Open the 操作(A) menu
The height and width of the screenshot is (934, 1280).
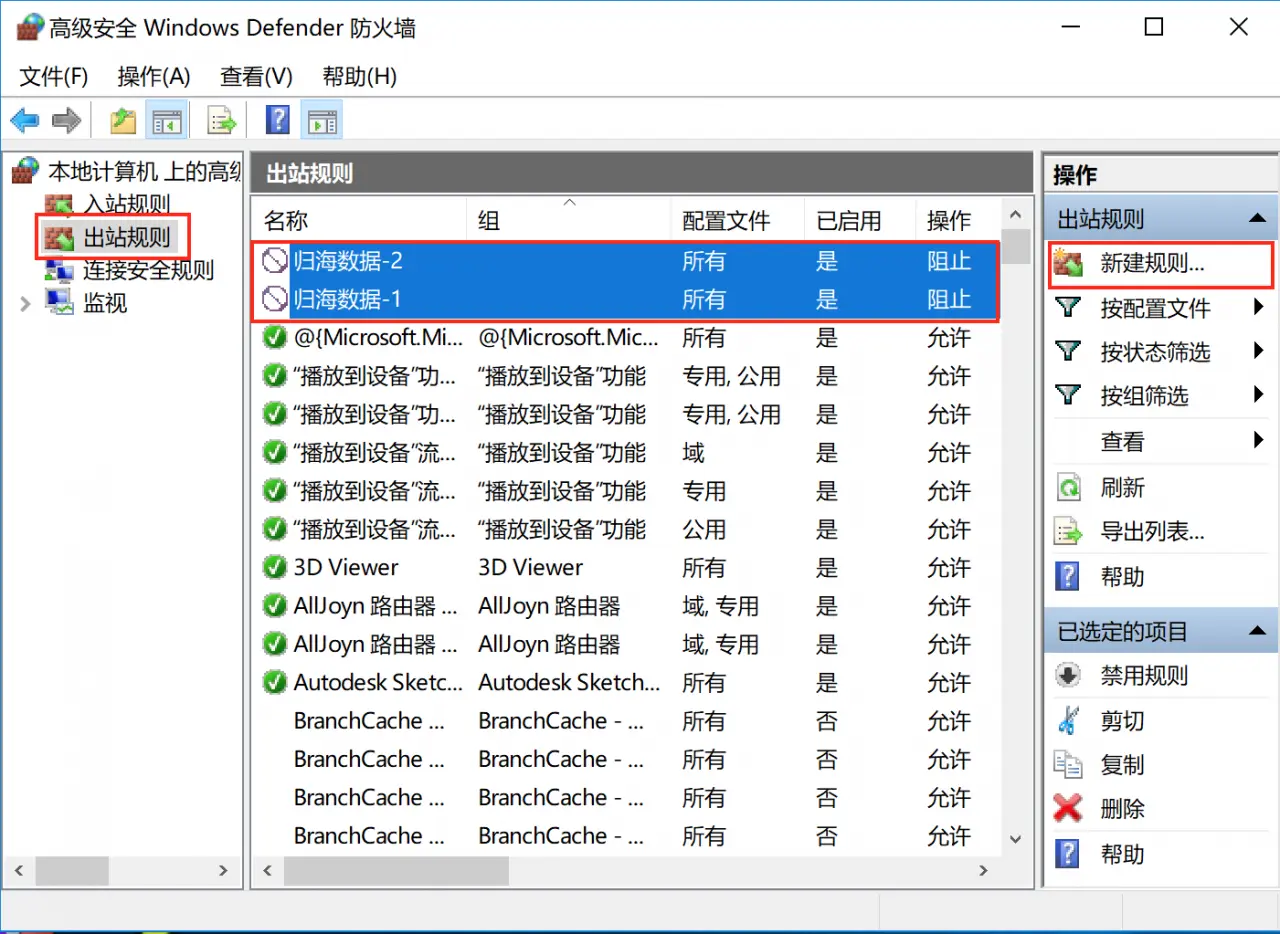[153, 76]
